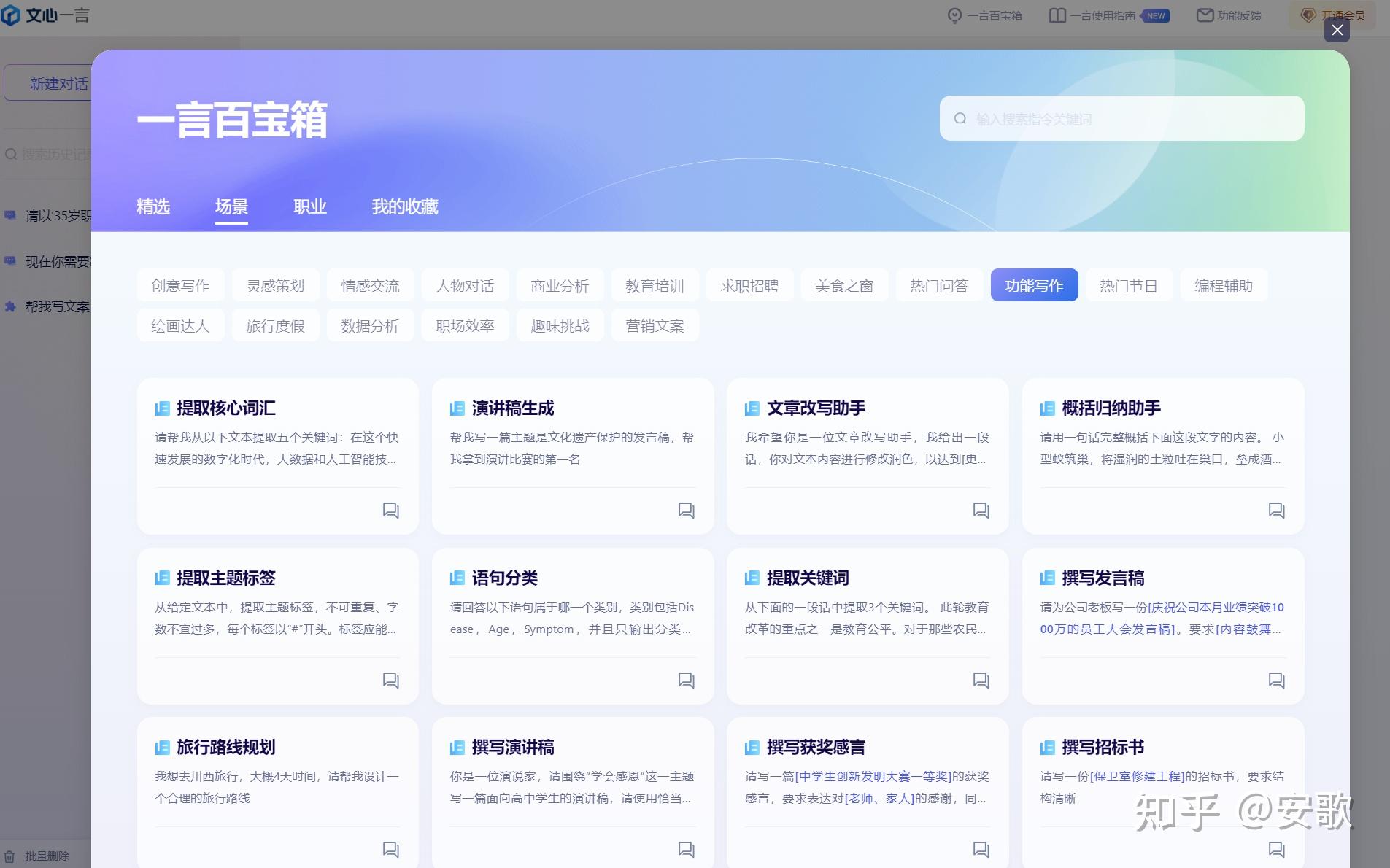Open history item 帮我写文案

coord(58,307)
